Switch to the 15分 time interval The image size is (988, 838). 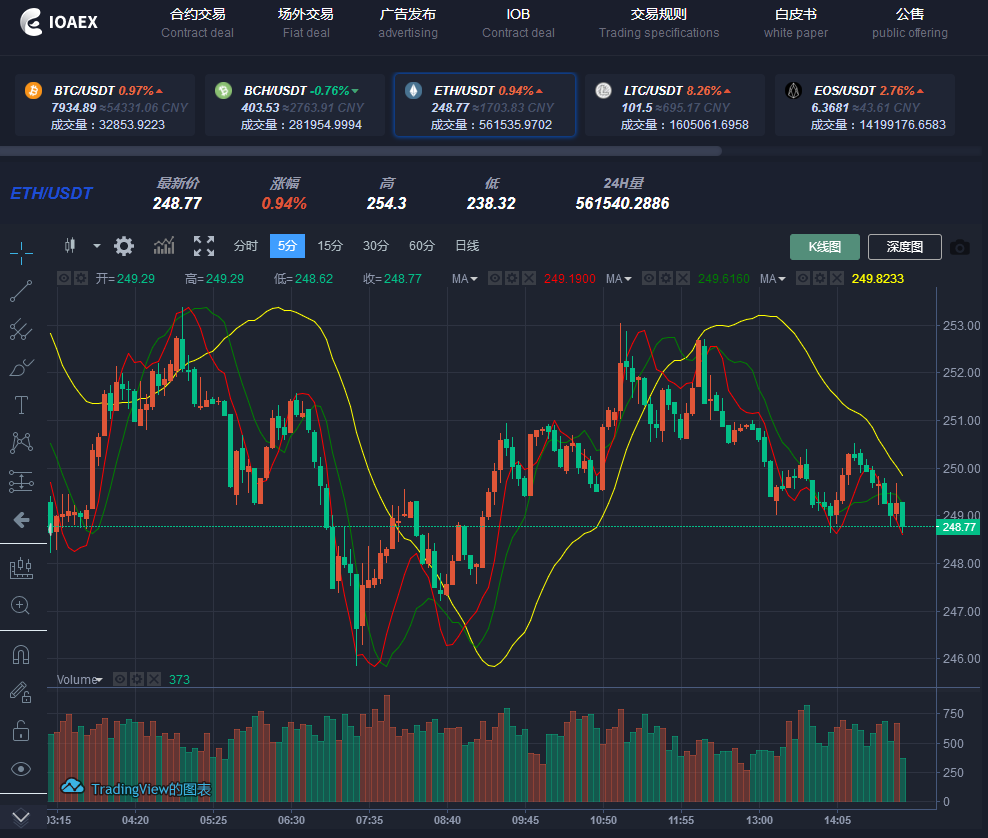(x=330, y=246)
